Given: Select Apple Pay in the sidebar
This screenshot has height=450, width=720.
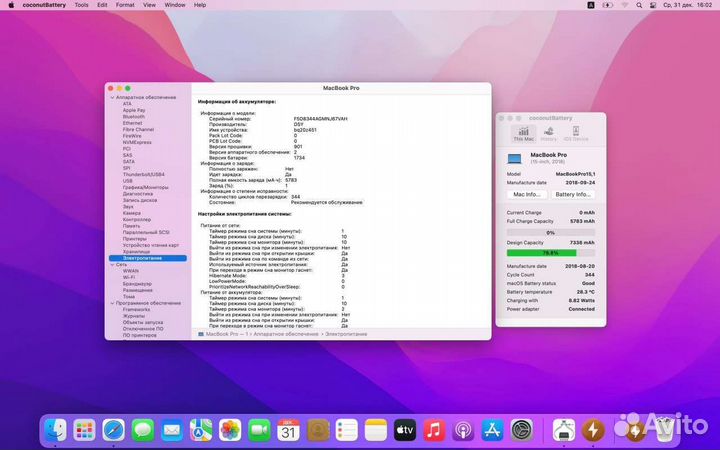Looking at the screenshot, I should pos(134,111).
